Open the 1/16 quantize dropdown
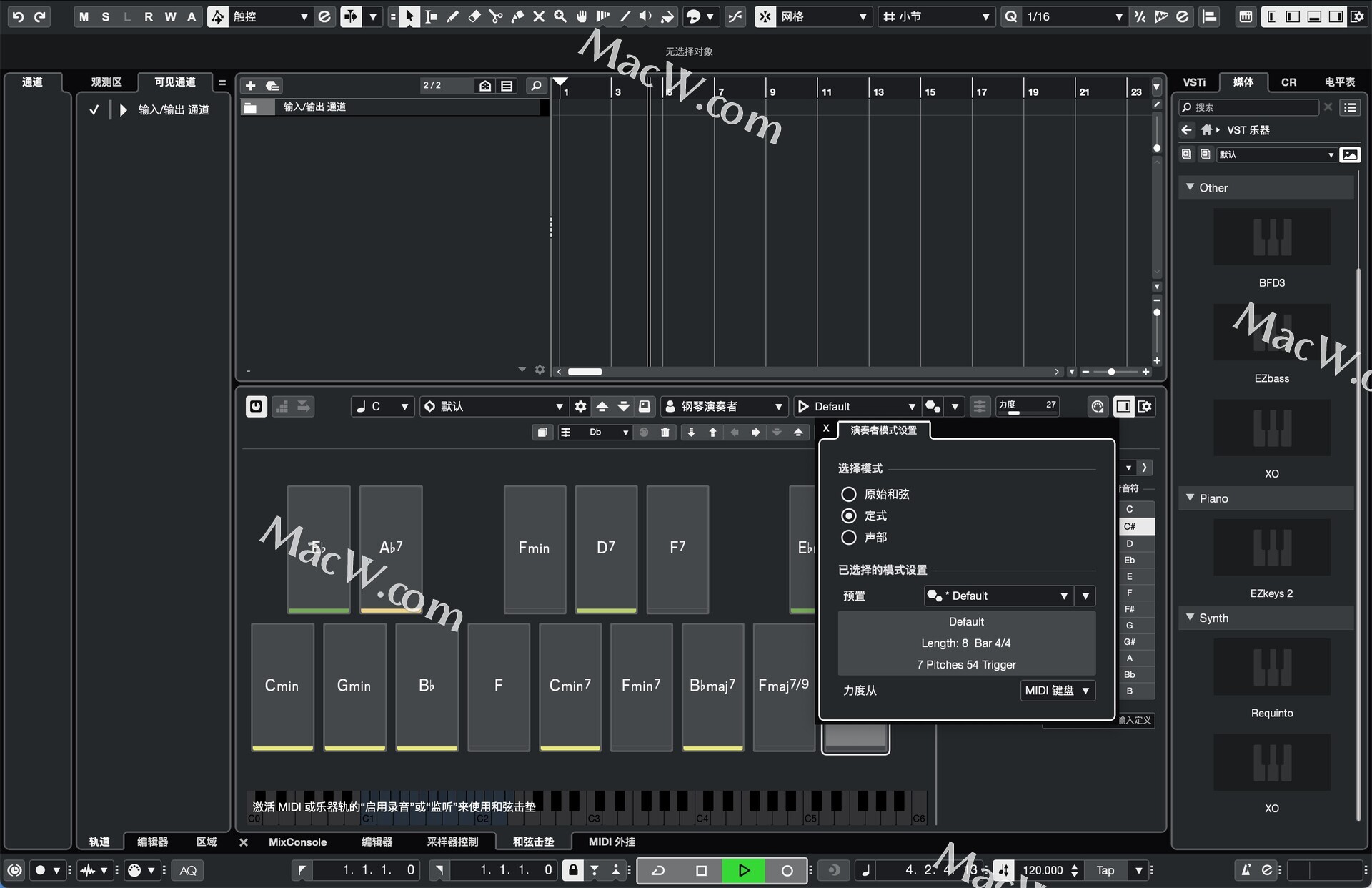The width and height of the screenshot is (1372, 888). click(x=1074, y=16)
